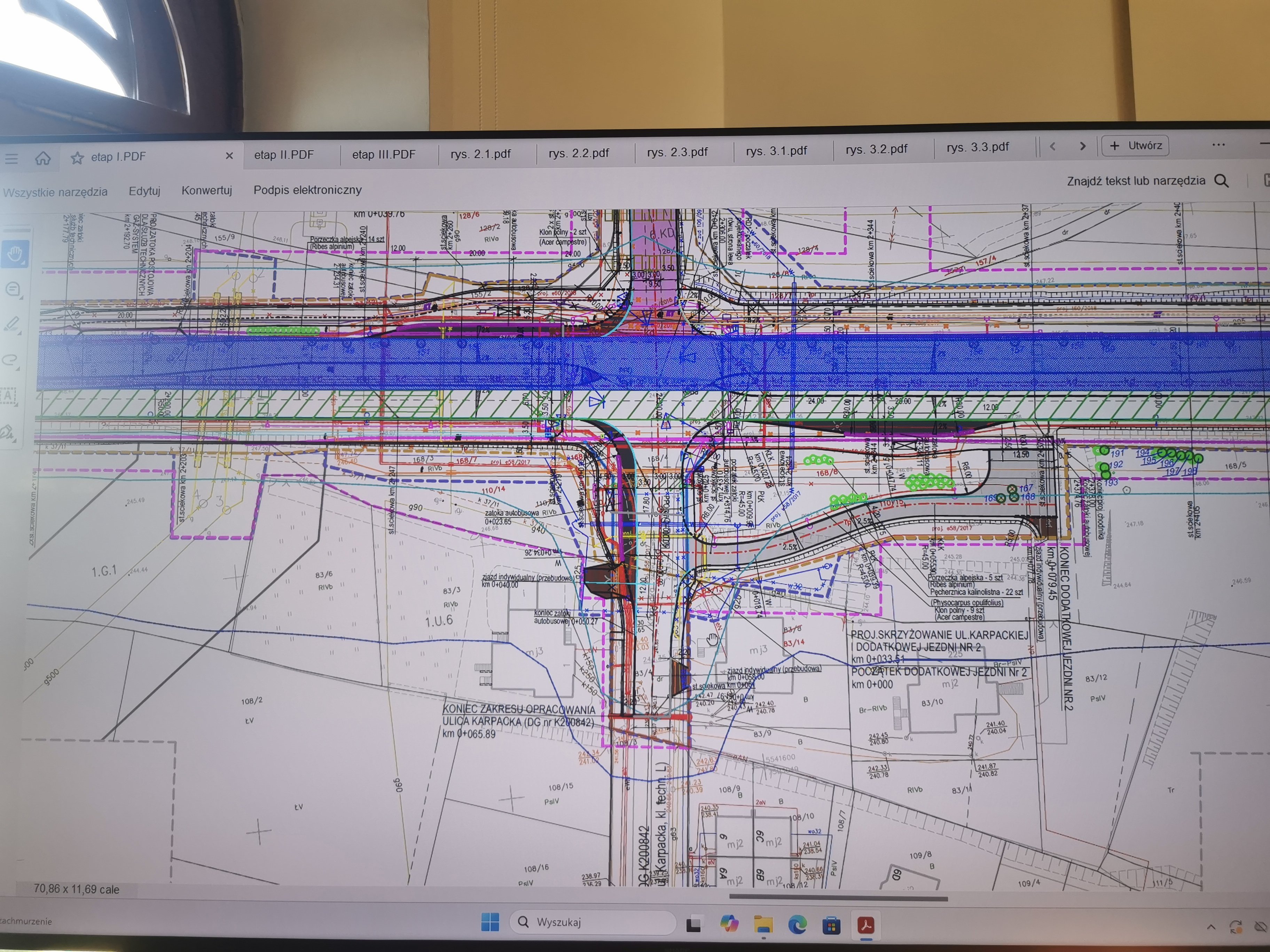Open the Windows Start menu

click(490, 922)
